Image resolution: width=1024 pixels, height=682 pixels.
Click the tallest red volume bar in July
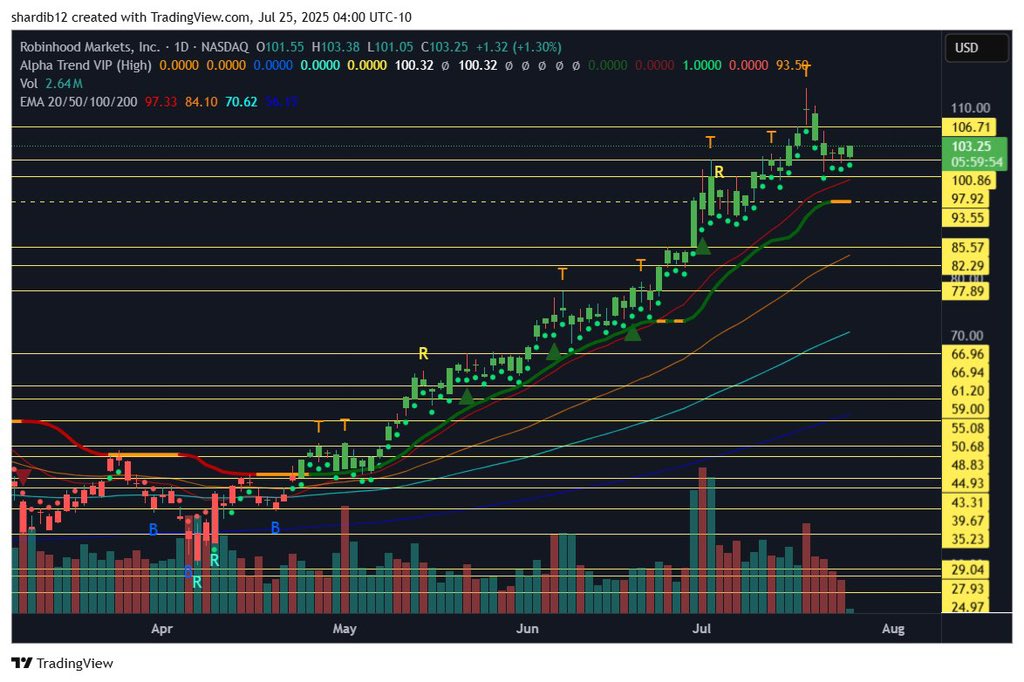pos(703,540)
